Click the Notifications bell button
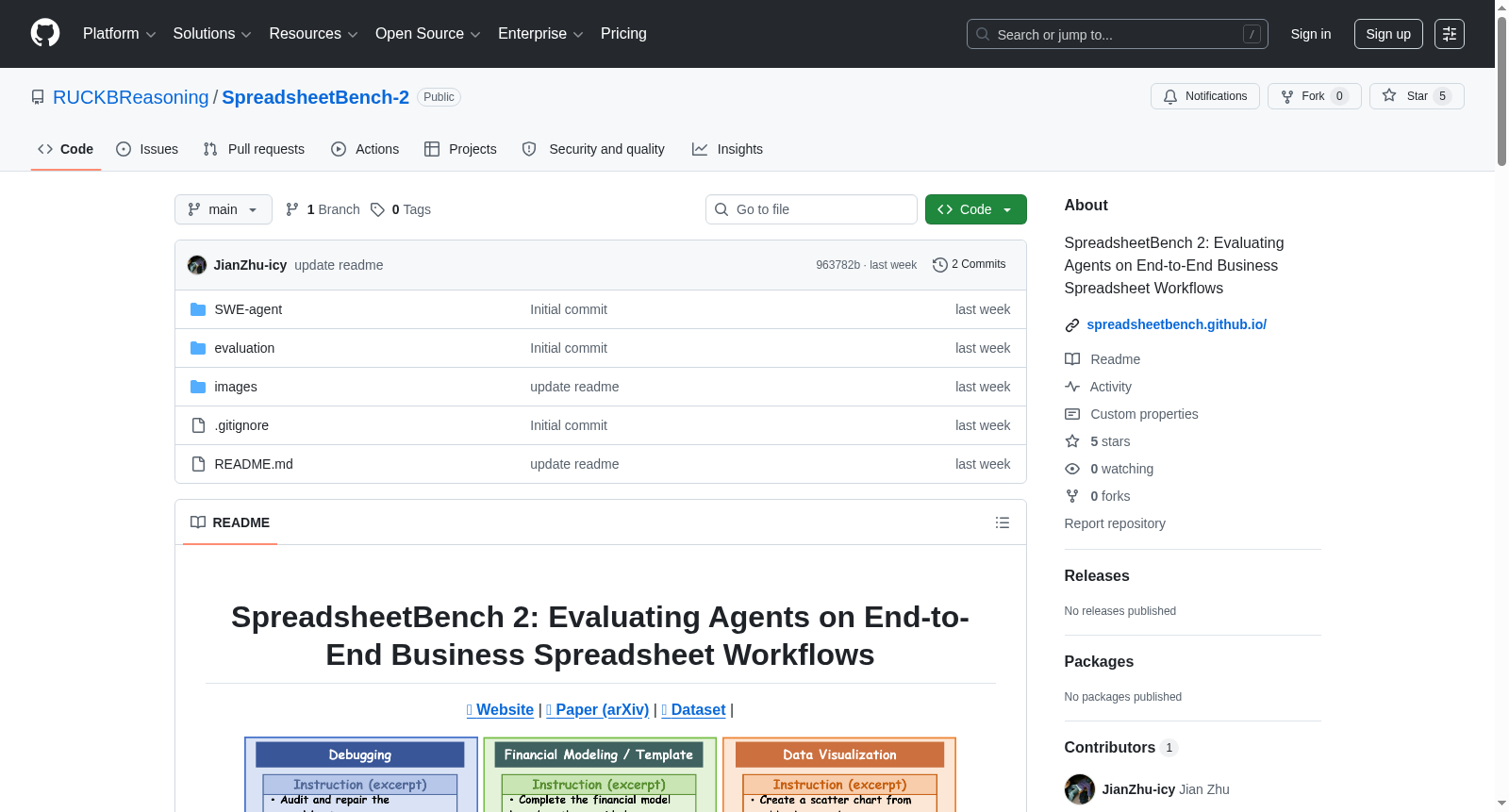Screen dimensions: 1509x812 pos(1204,96)
